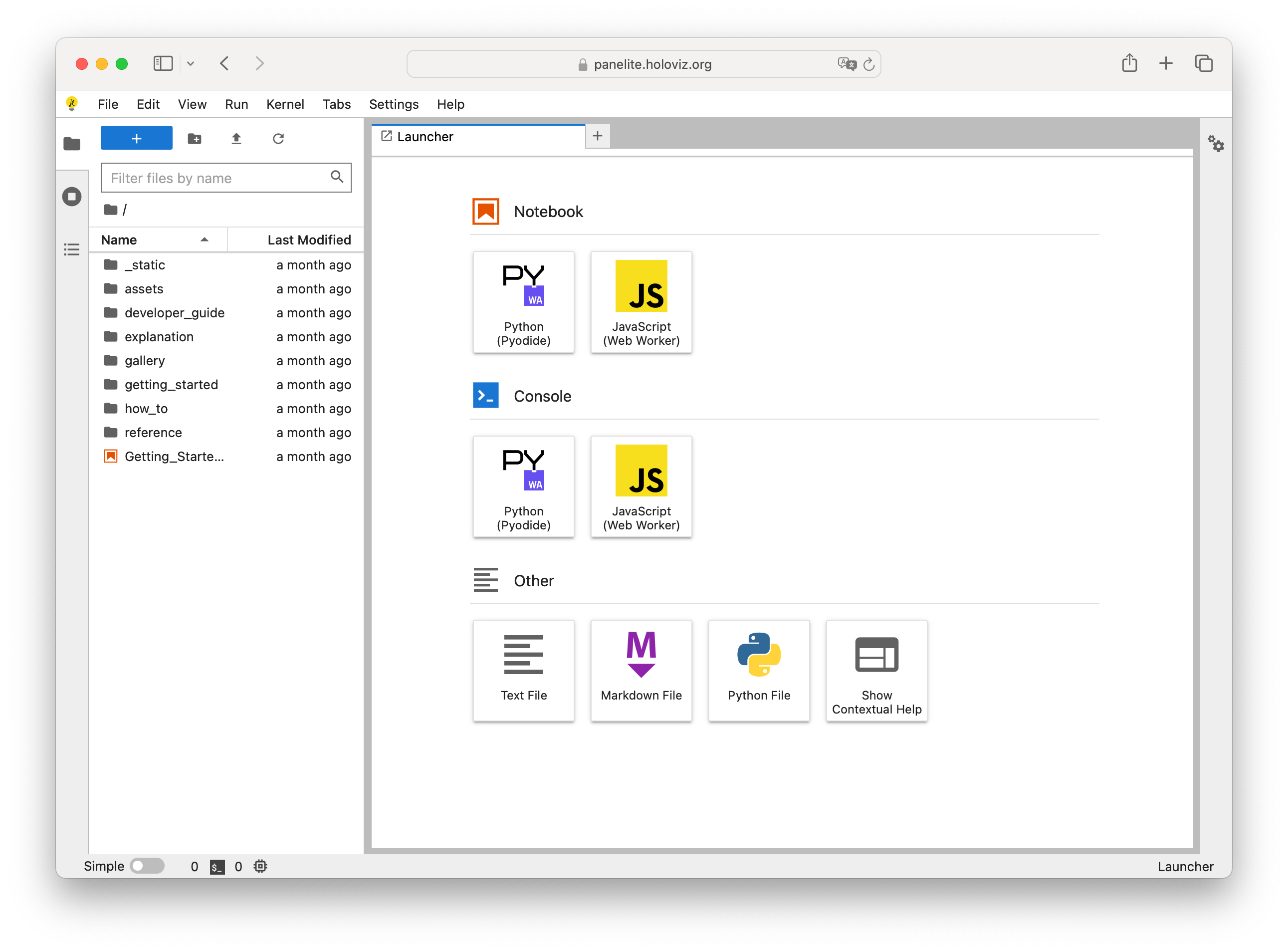Viewport: 1288px width, 952px height.
Task: Click the New Folder icon
Action: pos(195,138)
